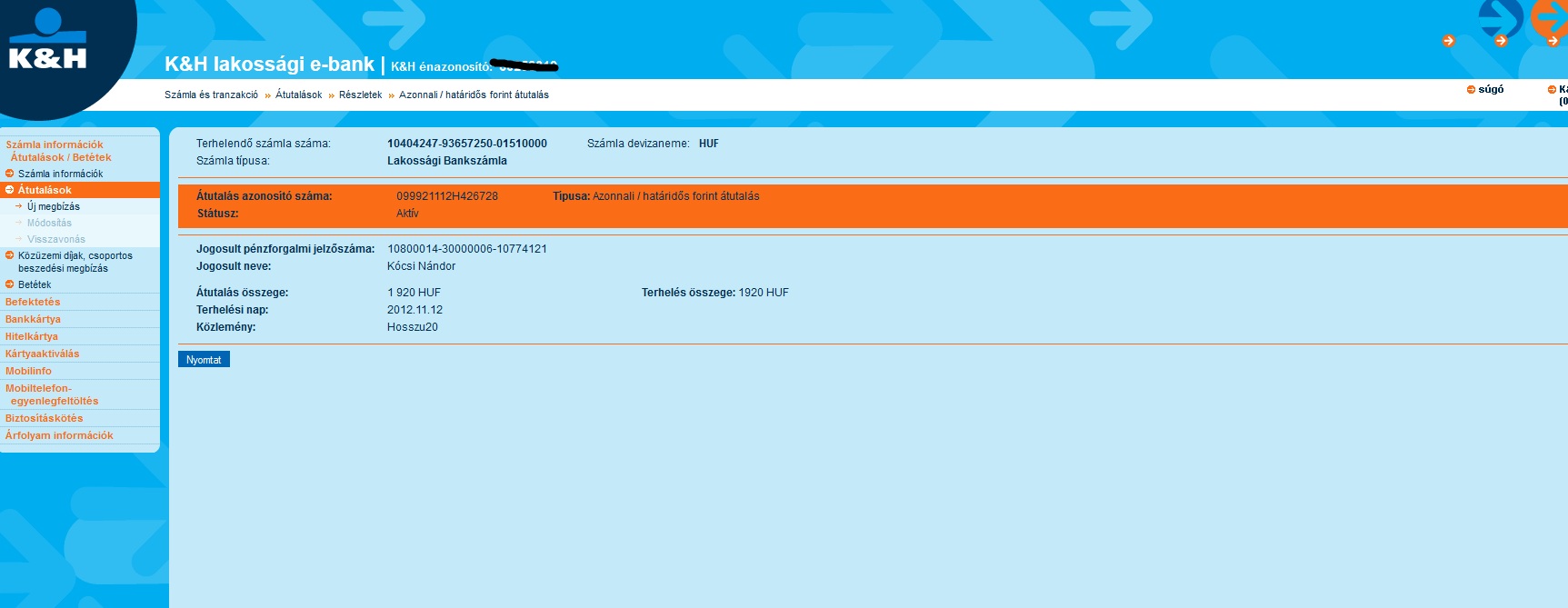Expand the Bankkártya sidebar section
This screenshot has width=1568, height=608.
tap(33, 319)
